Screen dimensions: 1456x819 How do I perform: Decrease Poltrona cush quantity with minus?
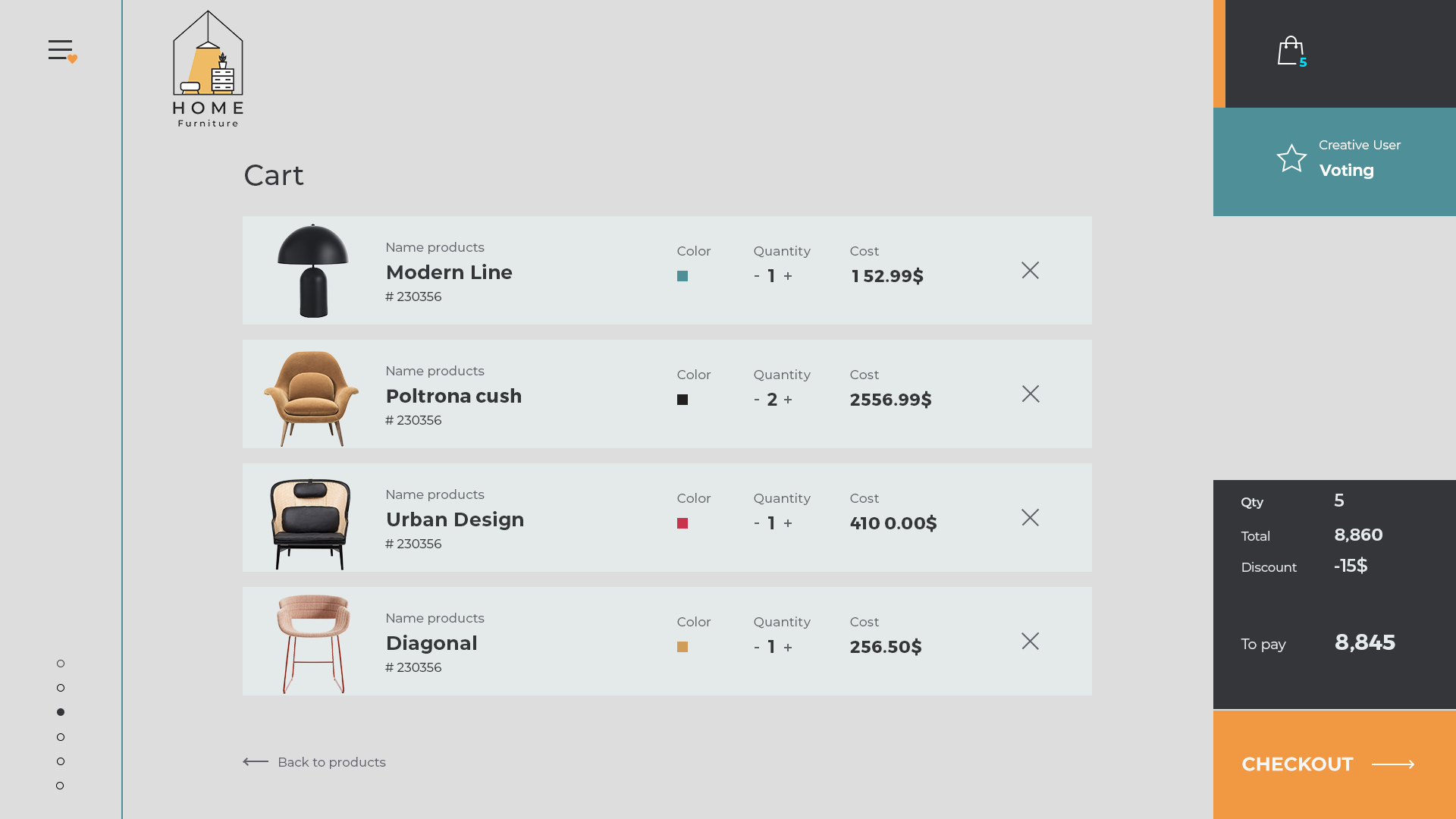(x=757, y=400)
